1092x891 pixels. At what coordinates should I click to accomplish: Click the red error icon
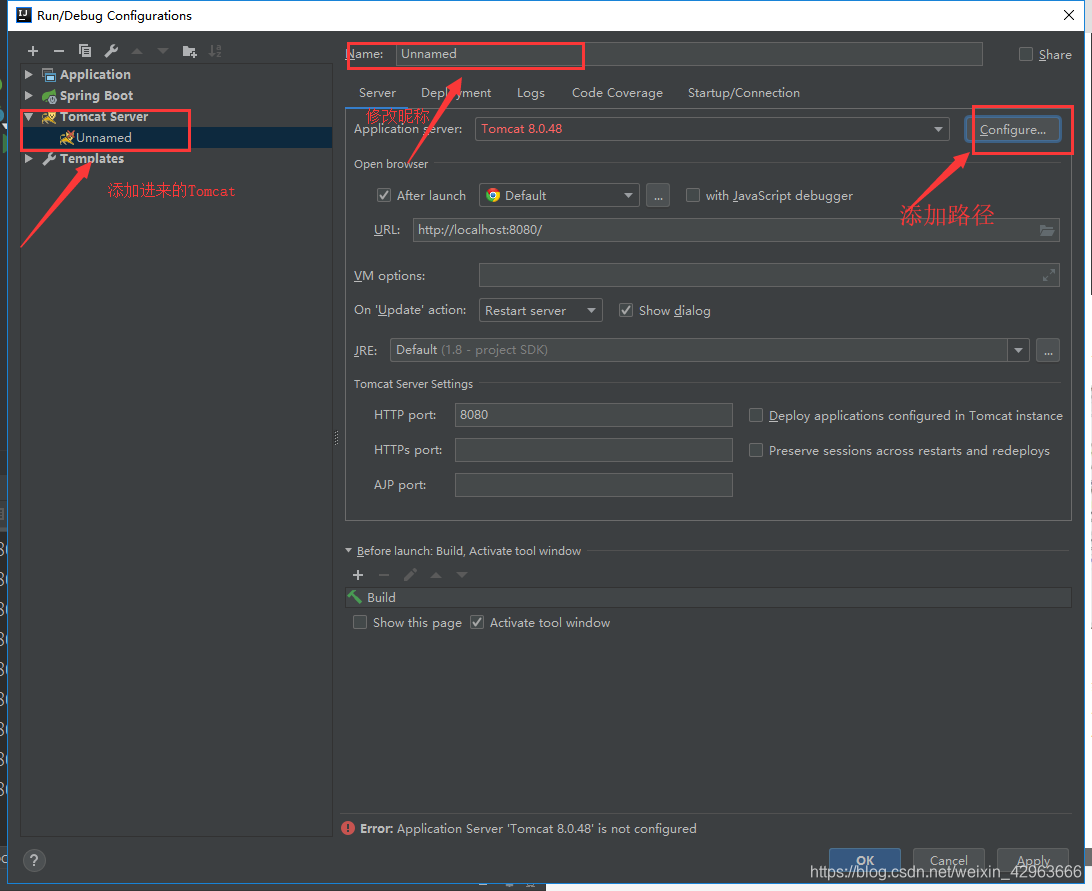[348, 828]
